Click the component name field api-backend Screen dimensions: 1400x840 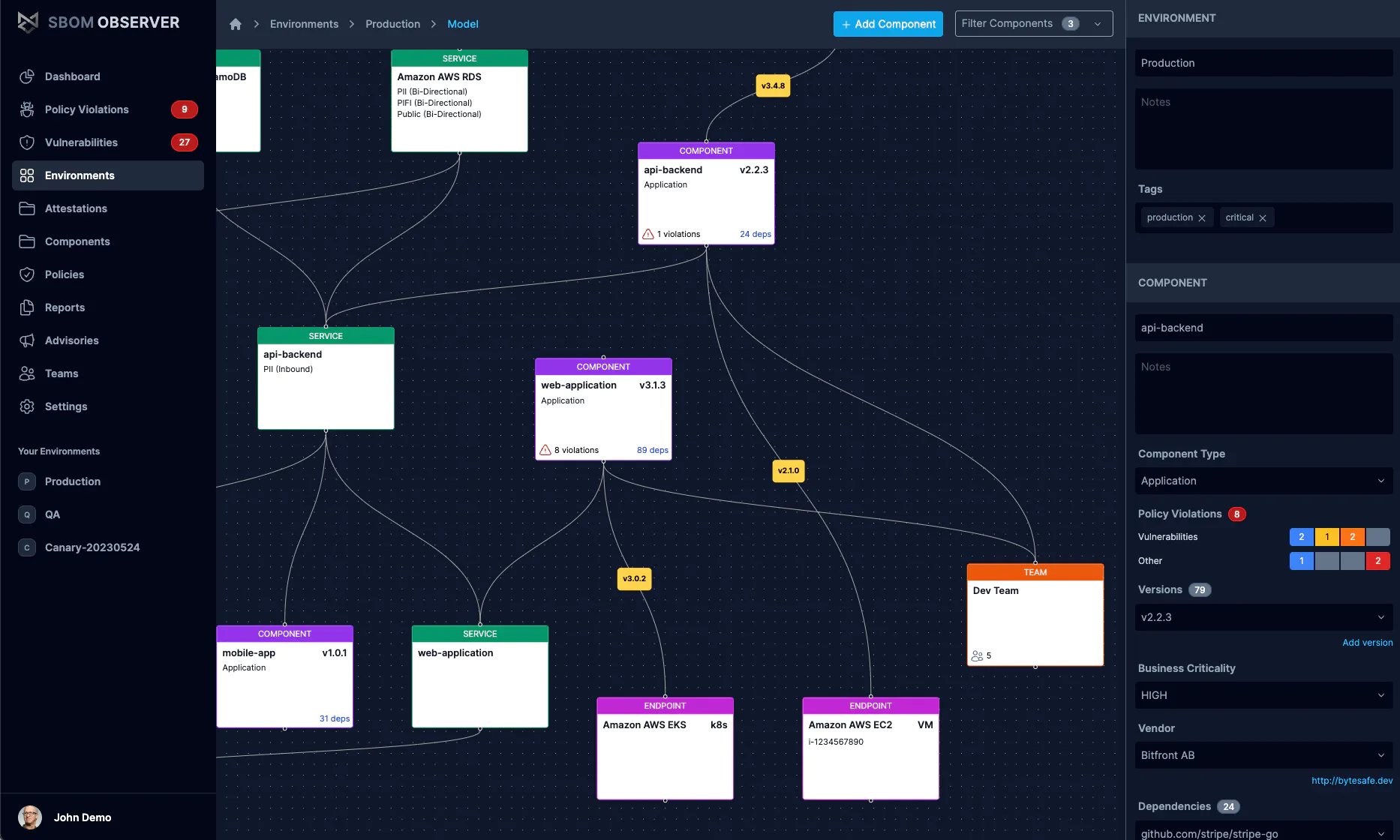click(x=1263, y=328)
